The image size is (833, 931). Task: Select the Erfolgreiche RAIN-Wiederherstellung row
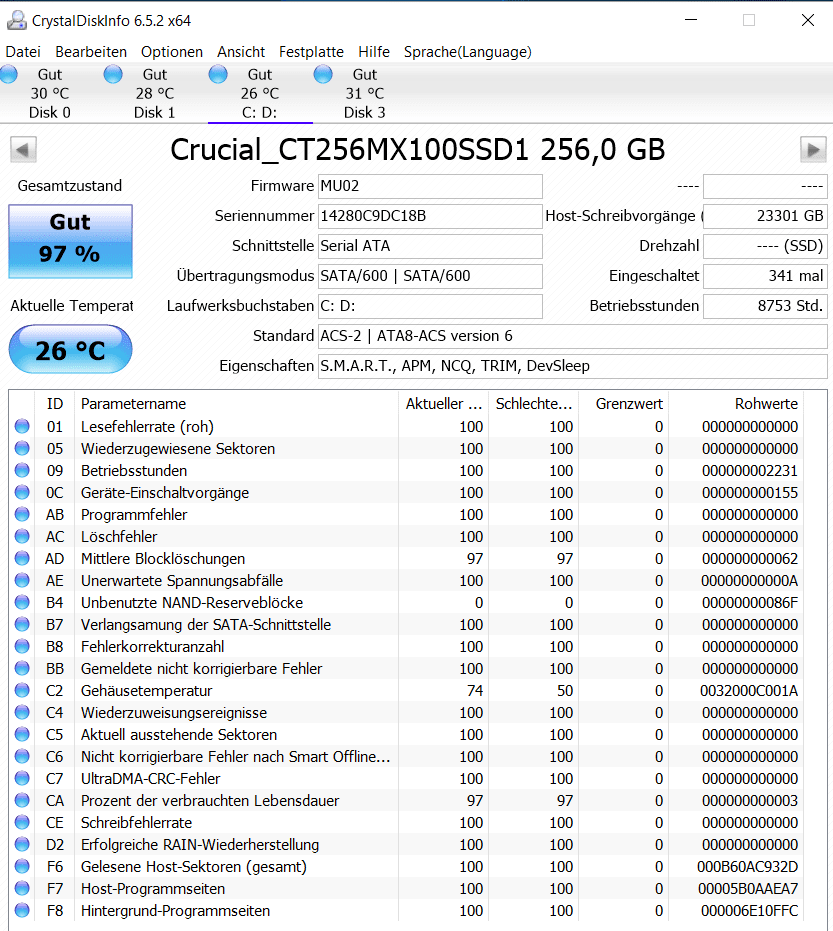(407, 844)
